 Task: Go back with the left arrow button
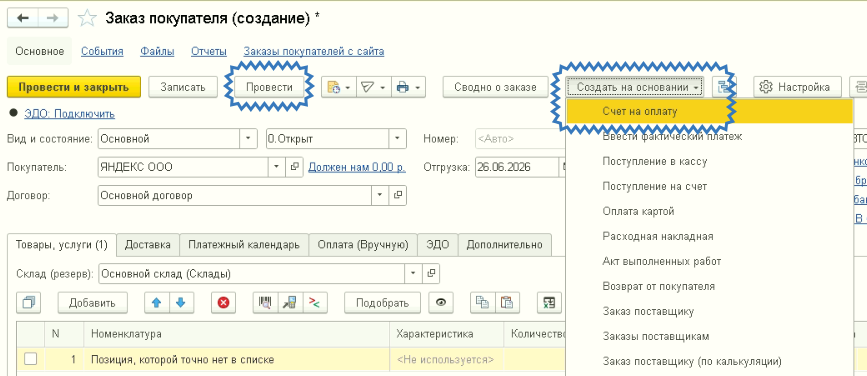23,18
